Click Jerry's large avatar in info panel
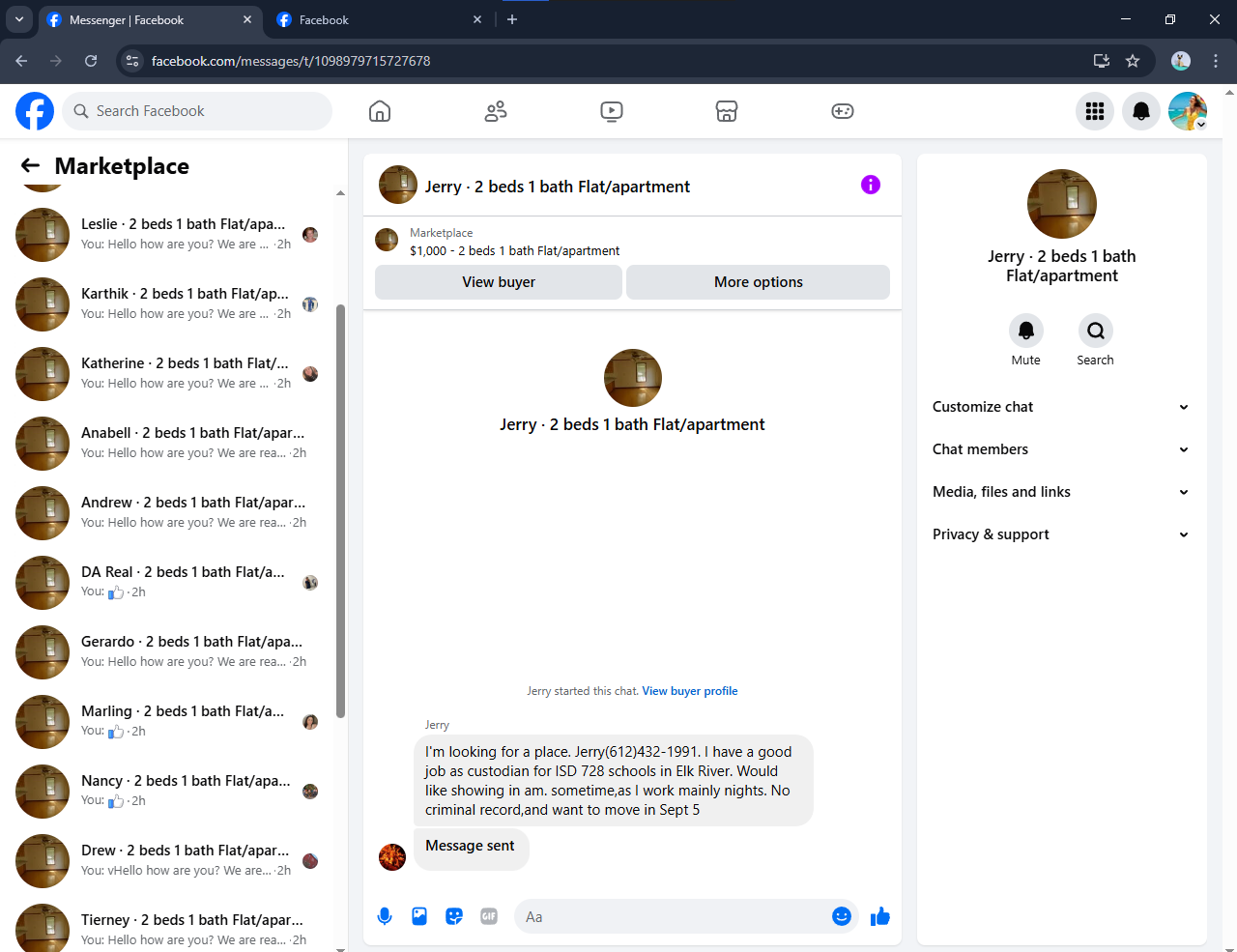The image size is (1237, 952). (1062, 204)
